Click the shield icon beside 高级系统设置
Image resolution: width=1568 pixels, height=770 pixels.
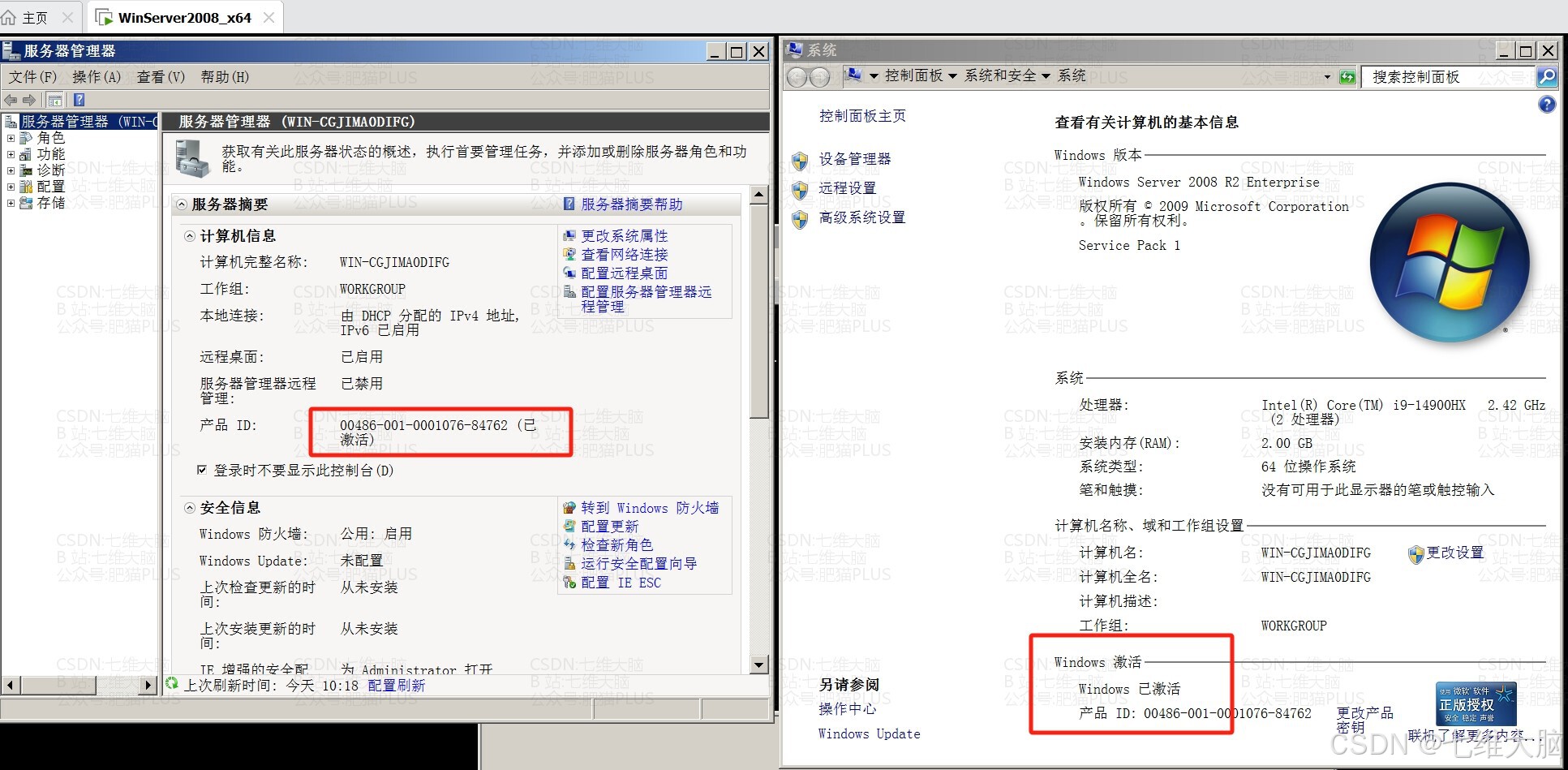(800, 218)
